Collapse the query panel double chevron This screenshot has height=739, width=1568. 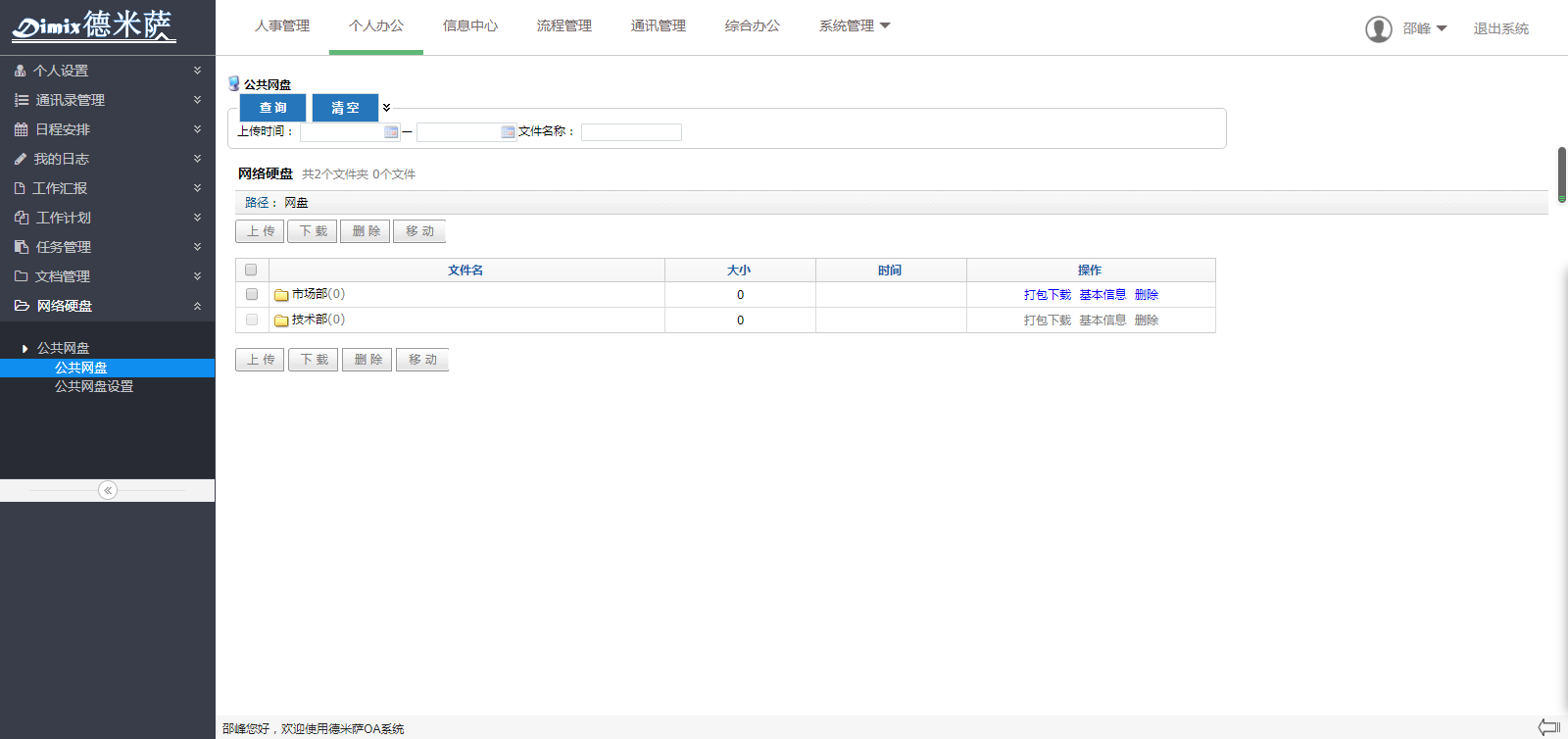(386, 108)
